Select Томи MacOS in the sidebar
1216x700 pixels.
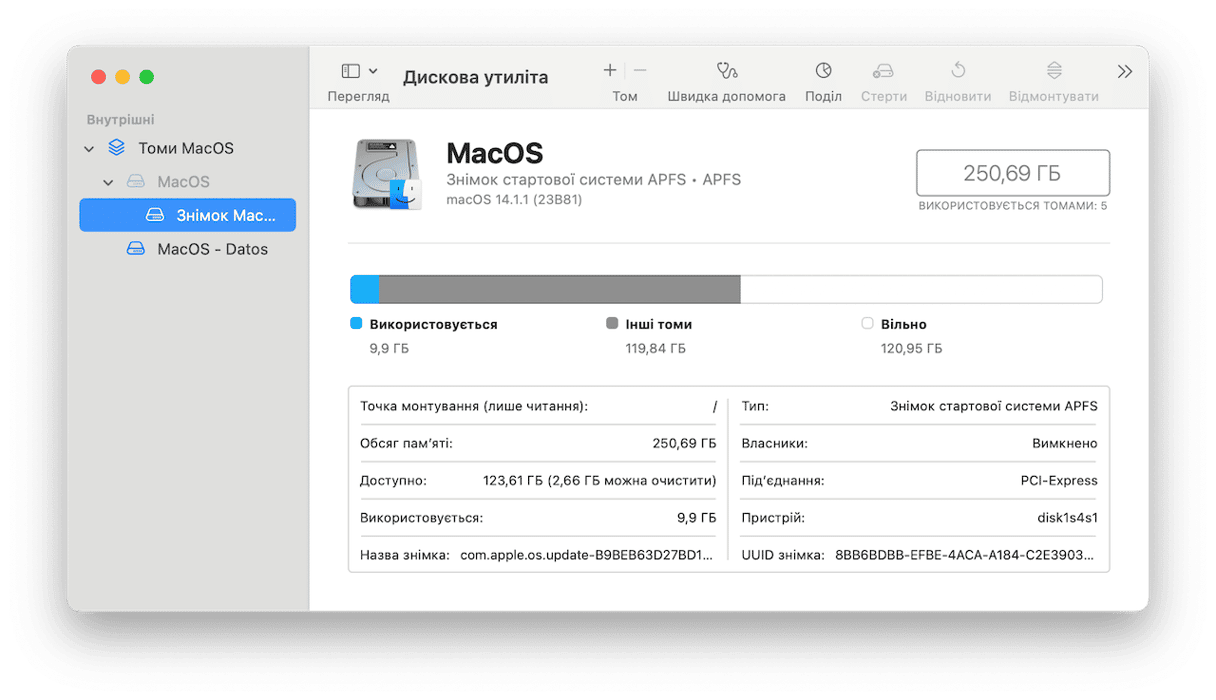coord(185,148)
